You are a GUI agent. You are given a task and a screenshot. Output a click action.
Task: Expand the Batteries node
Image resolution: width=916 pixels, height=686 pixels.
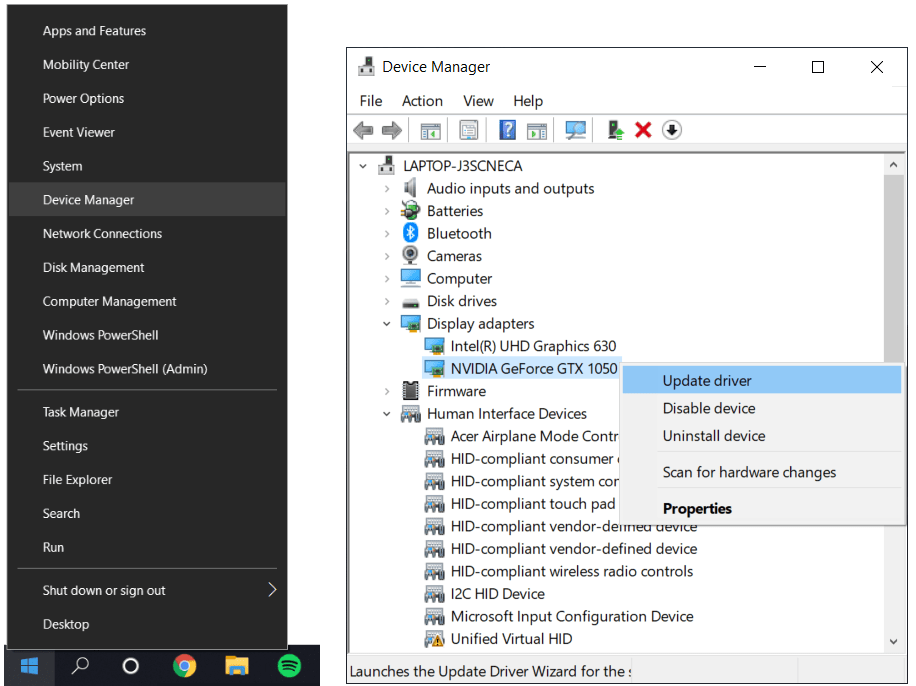(x=387, y=211)
